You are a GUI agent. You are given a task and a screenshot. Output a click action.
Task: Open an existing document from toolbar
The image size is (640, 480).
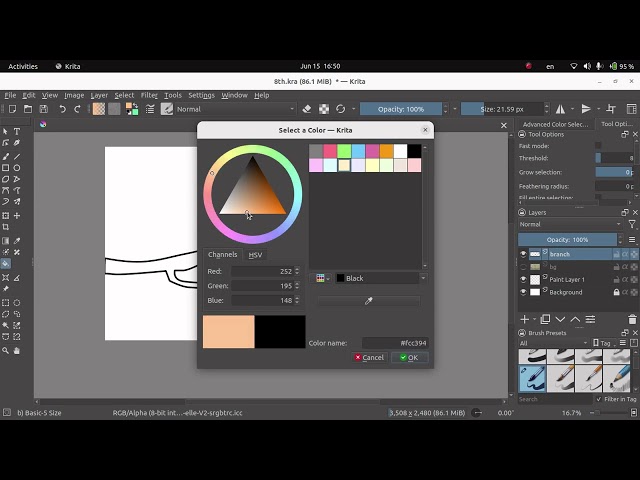(x=28, y=109)
